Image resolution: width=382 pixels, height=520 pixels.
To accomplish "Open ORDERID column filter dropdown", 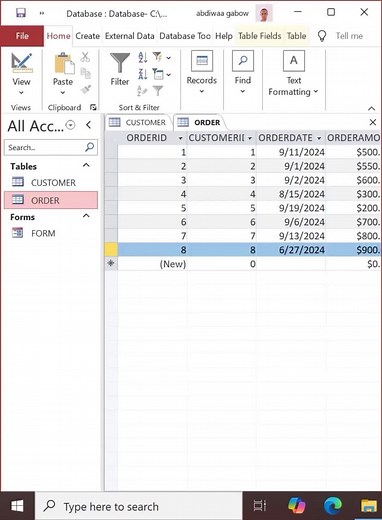I will coord(180,138).
